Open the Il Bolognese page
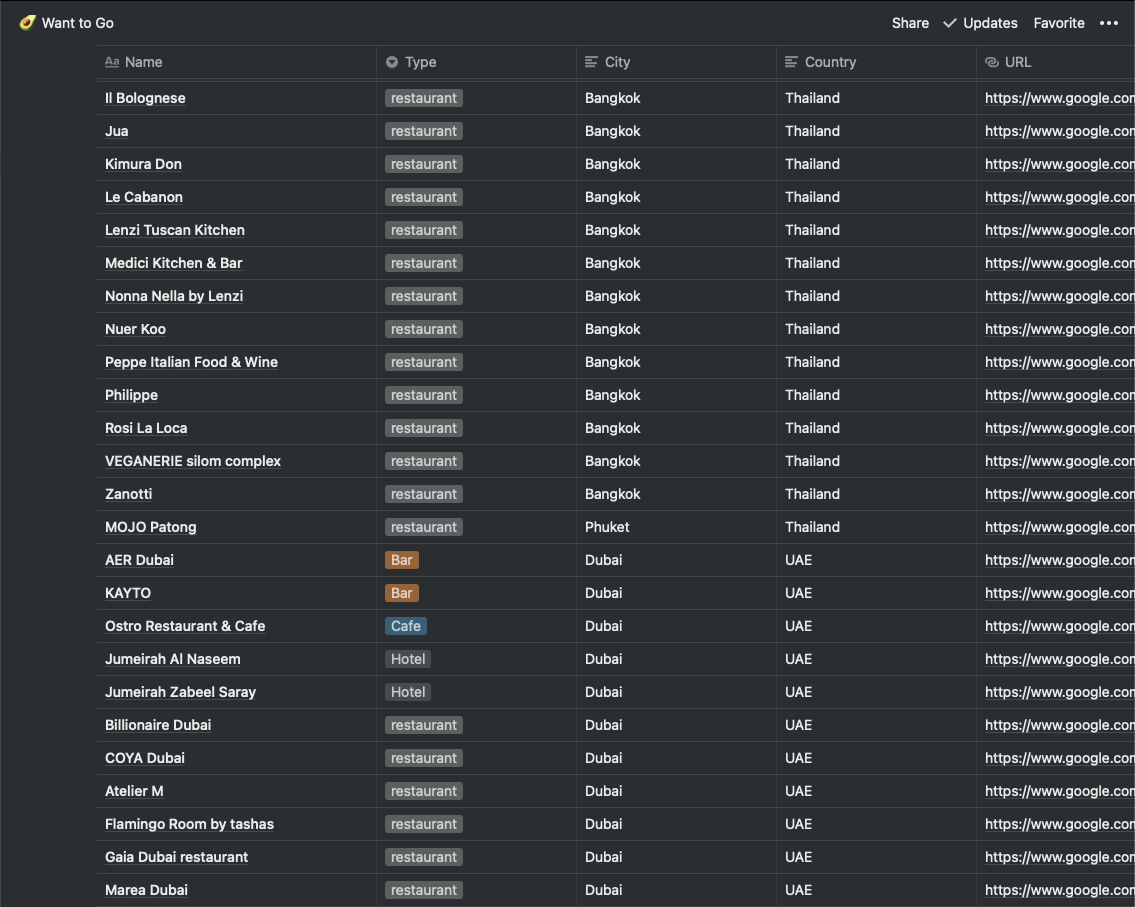This screenshot has height=907, width=1135. point(145,98)
